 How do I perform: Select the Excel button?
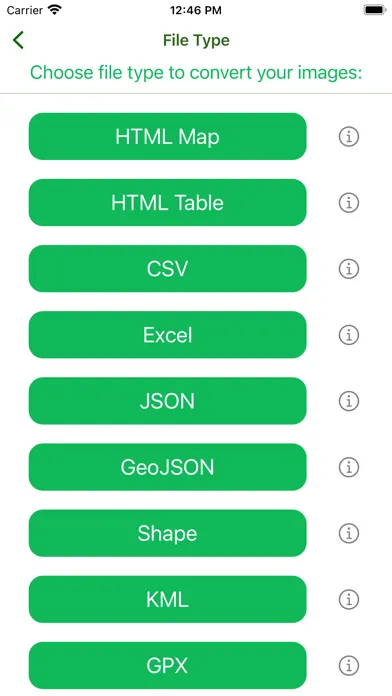(x=167, y=335)
